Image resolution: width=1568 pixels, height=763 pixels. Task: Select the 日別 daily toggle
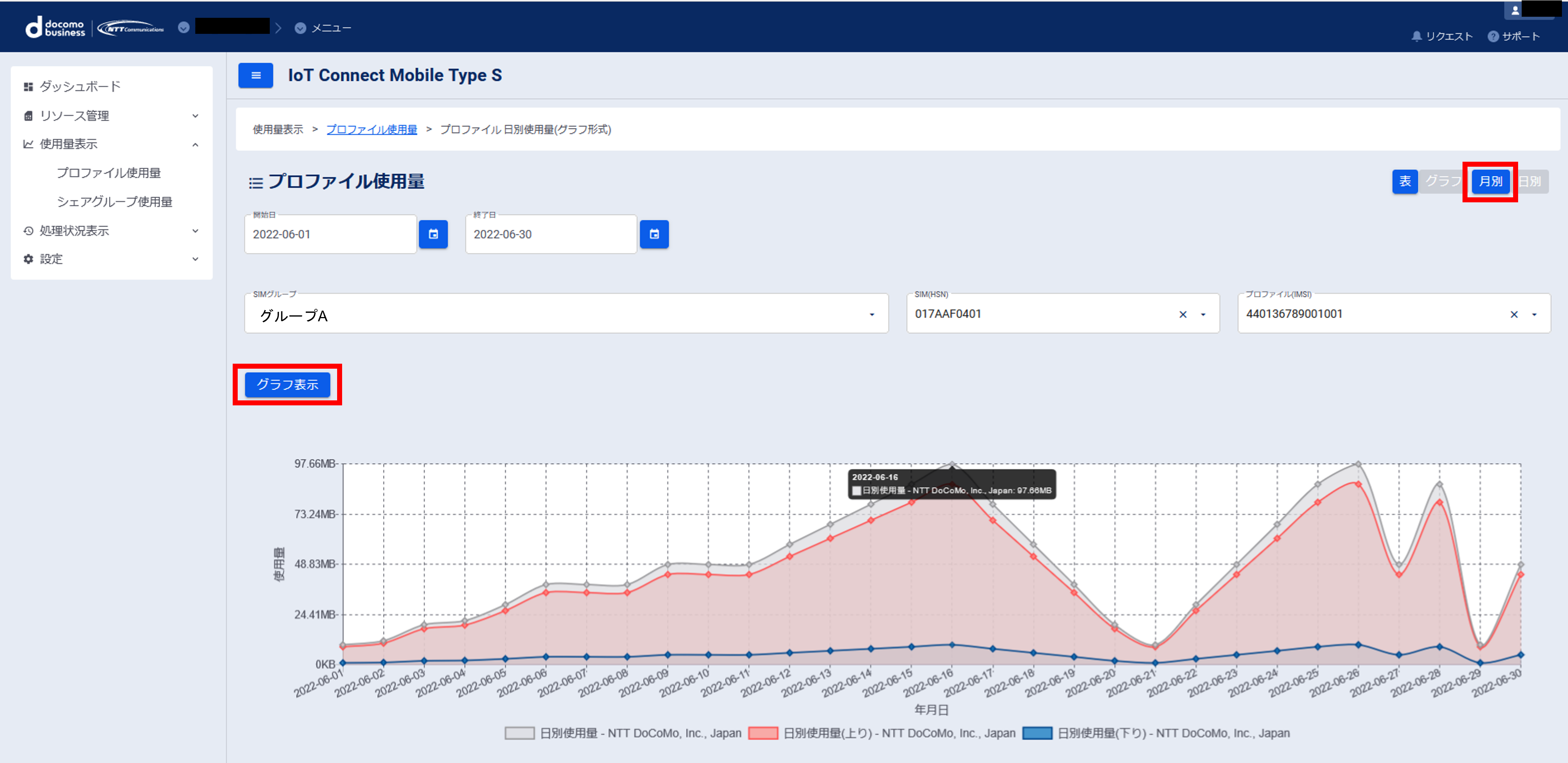coord(1530,181)
